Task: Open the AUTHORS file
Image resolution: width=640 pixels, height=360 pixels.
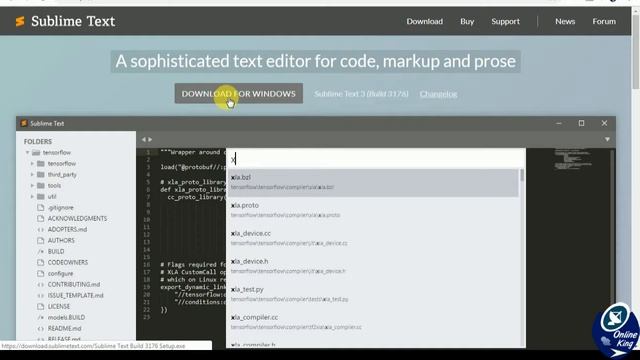Action: tap(61, 240)
